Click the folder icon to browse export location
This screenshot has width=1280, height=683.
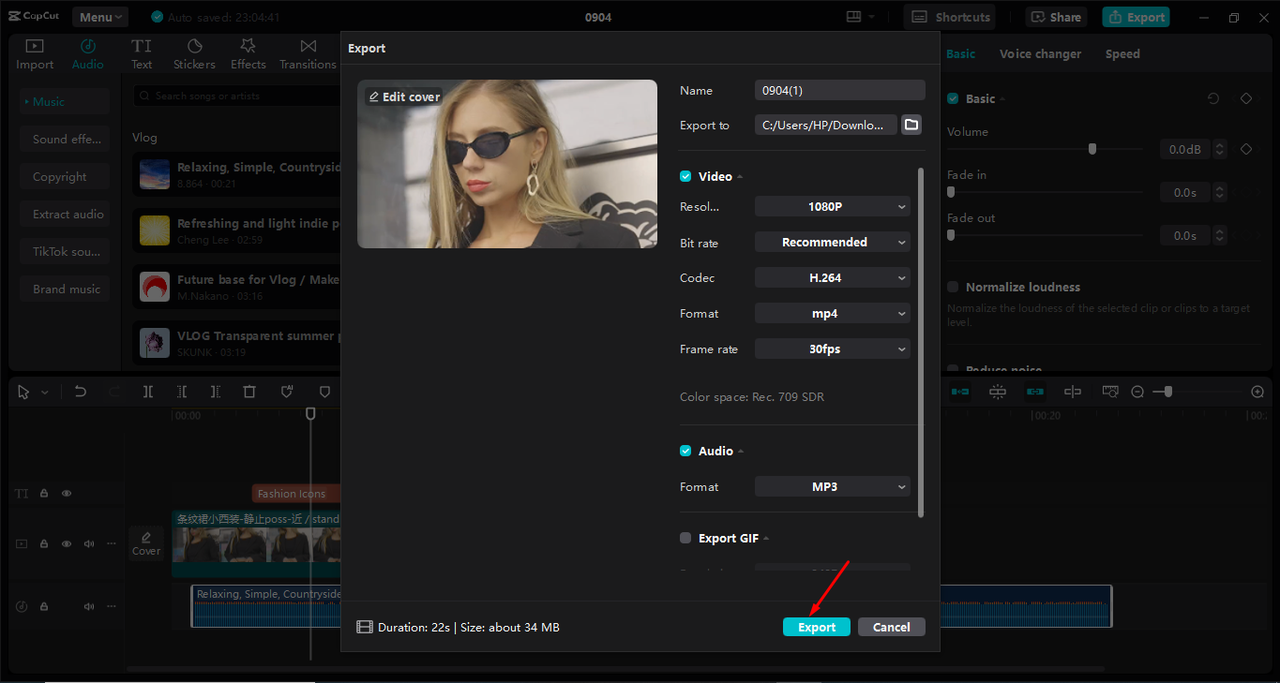click(x=911, y=125)
